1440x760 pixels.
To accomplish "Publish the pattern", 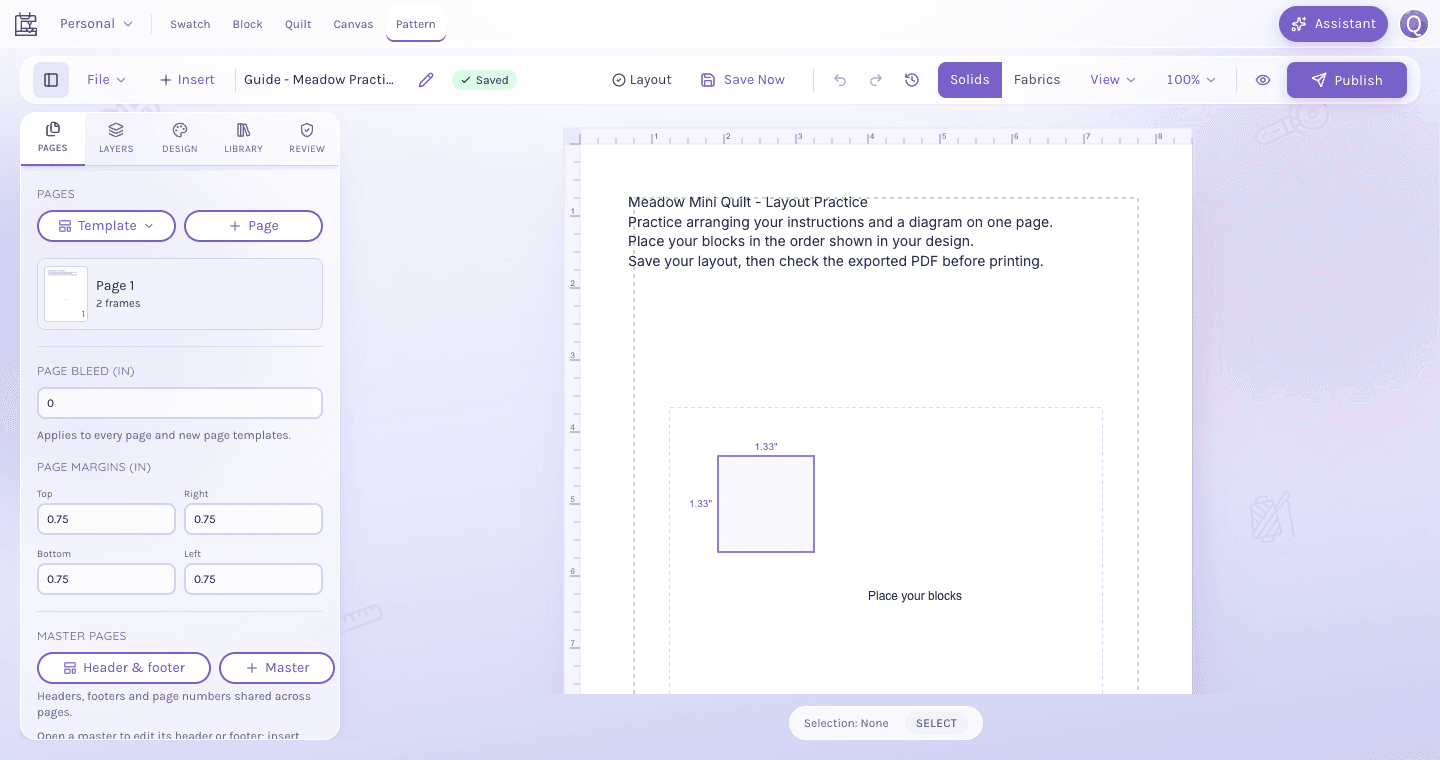I will coord(1347,80).
